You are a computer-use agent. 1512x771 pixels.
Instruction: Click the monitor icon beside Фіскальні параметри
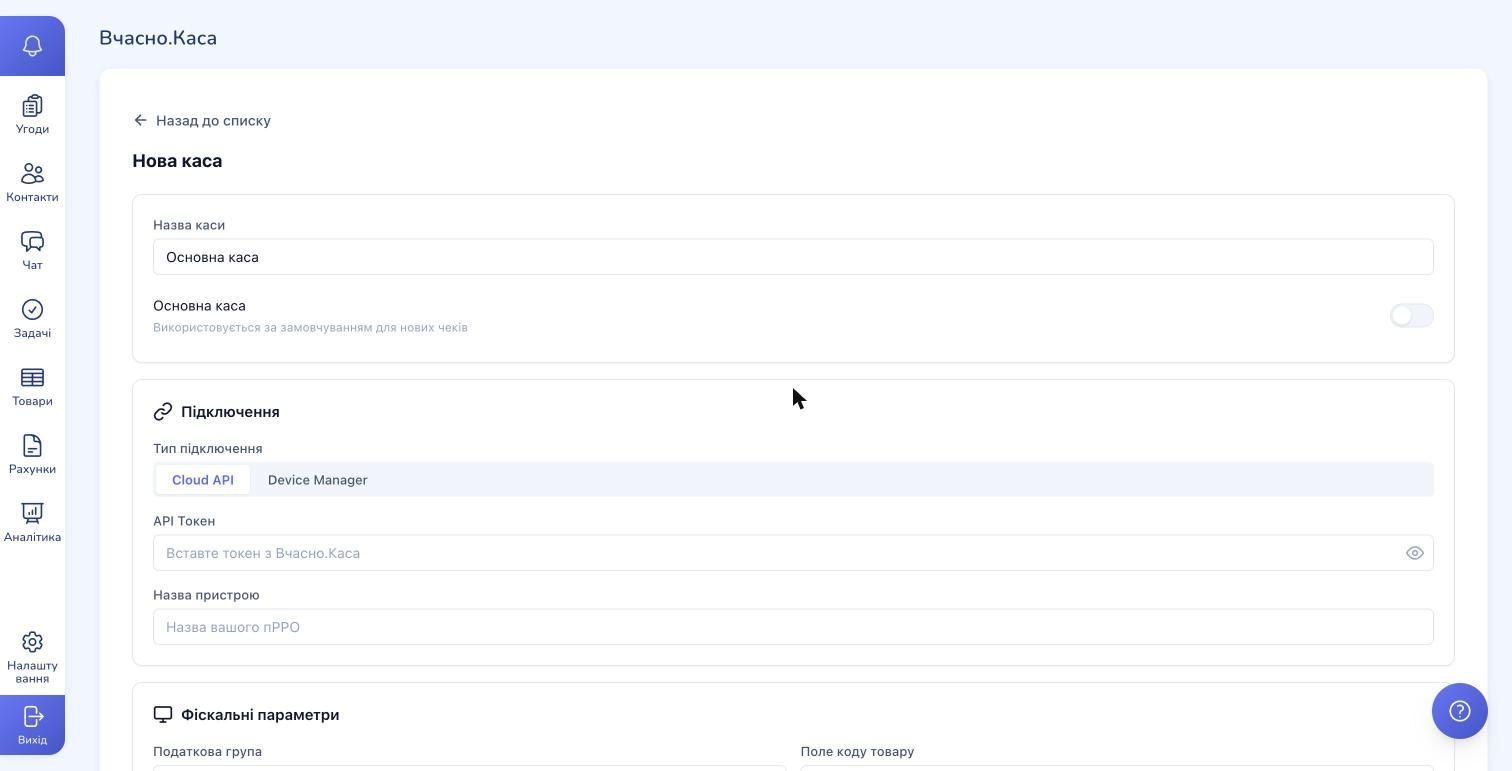point(163,715)
